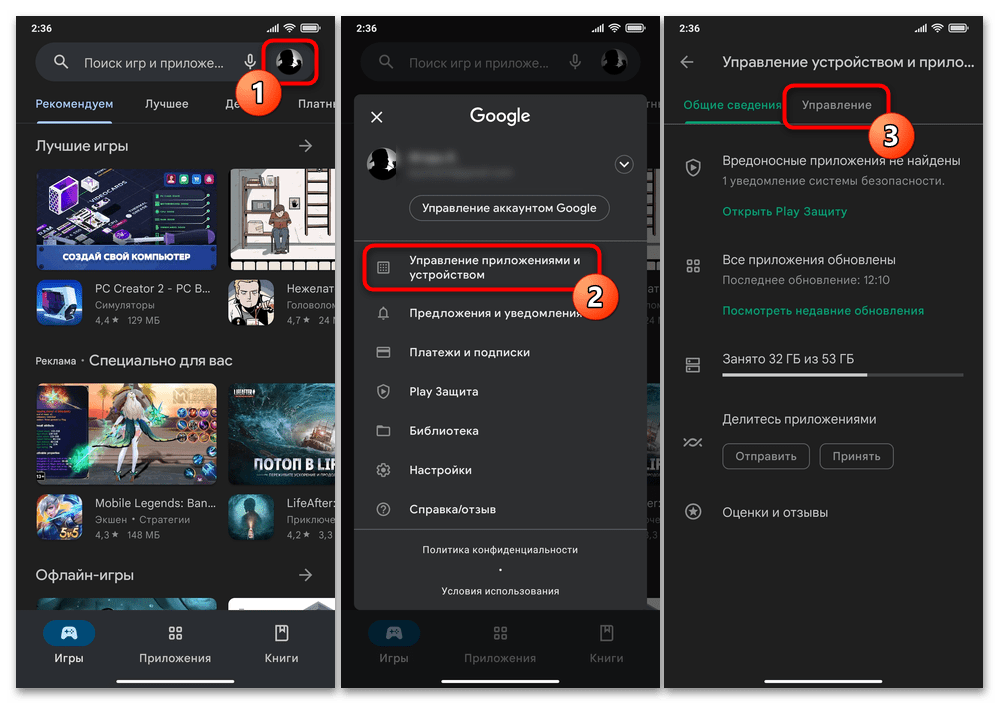Image resolution: width=999 pixels, height=704 pixels.
Task: Tap the LifeAfter app icon
Action: point(251,517)
